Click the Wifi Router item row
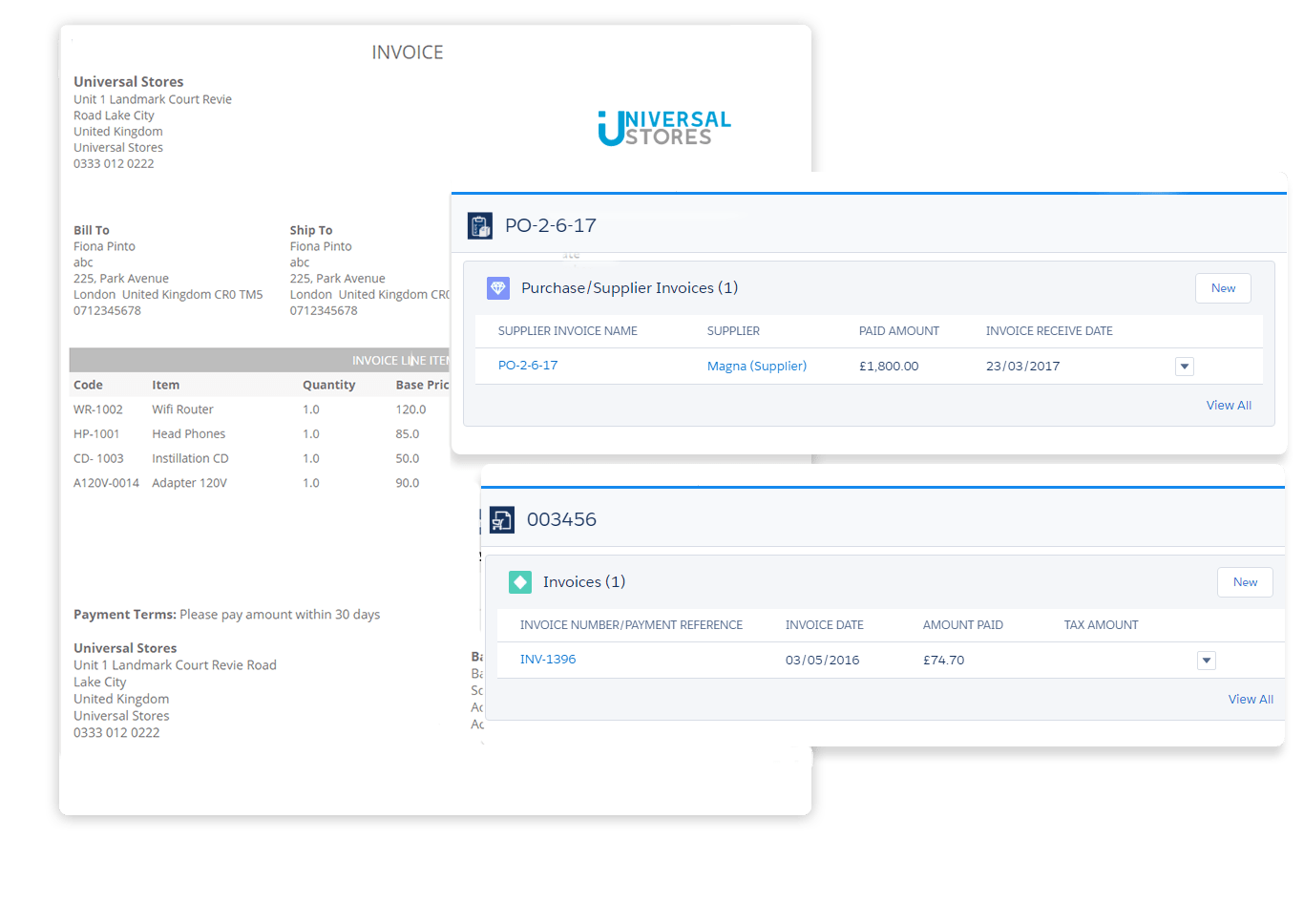This screenshot has height=924, width=1304. point(182,409)
